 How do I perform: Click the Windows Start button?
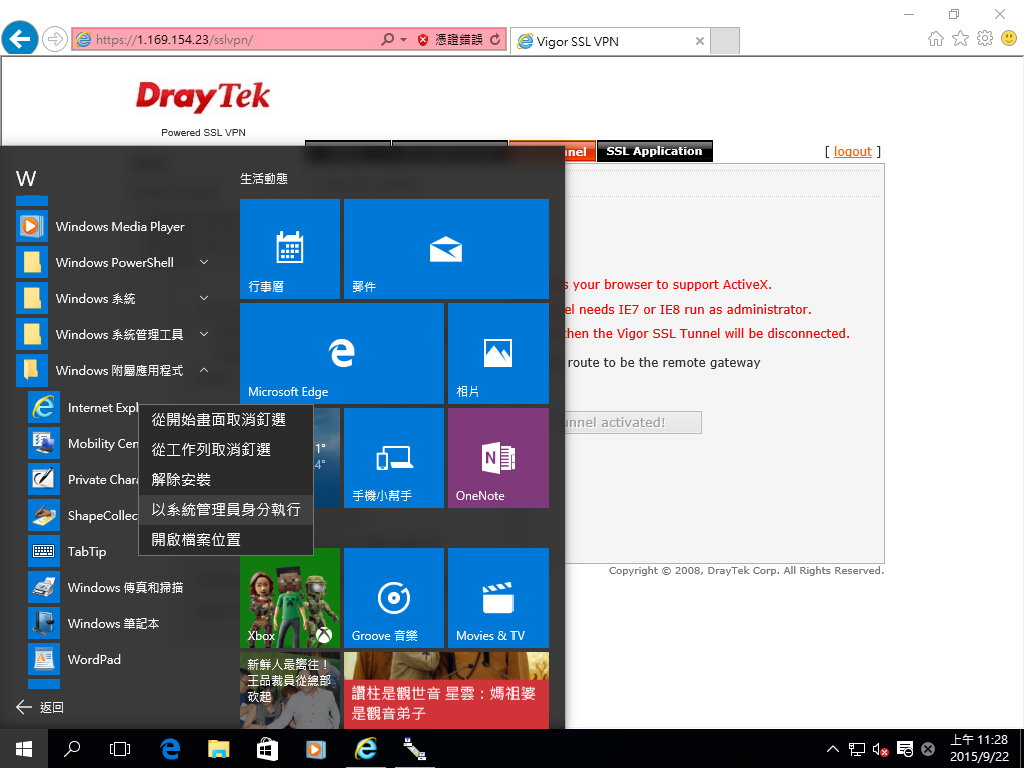[x=24, y=749]
